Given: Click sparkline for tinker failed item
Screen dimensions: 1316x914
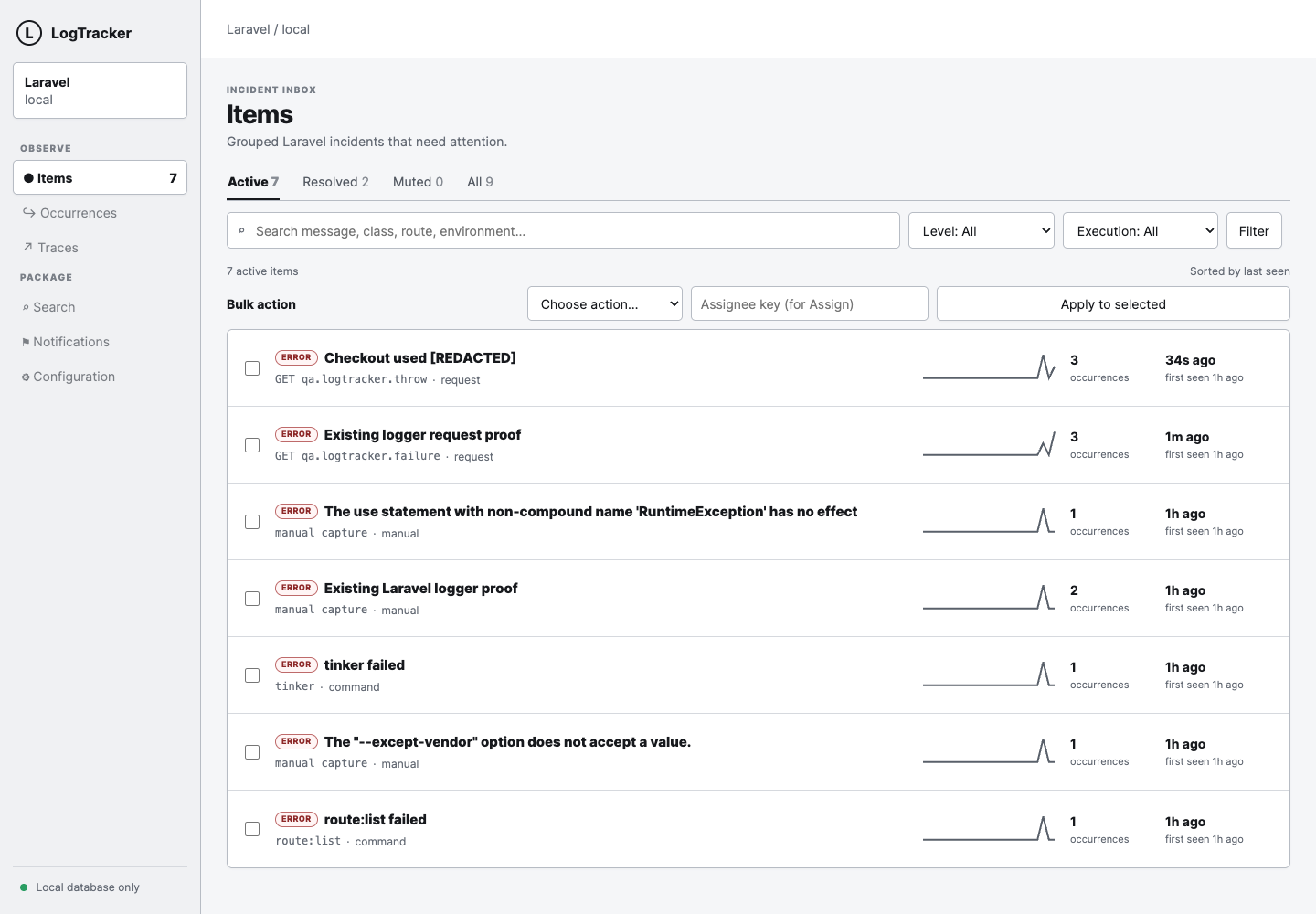Looking at the screenshot, I should pyautogui.click(x=989, y=675).
